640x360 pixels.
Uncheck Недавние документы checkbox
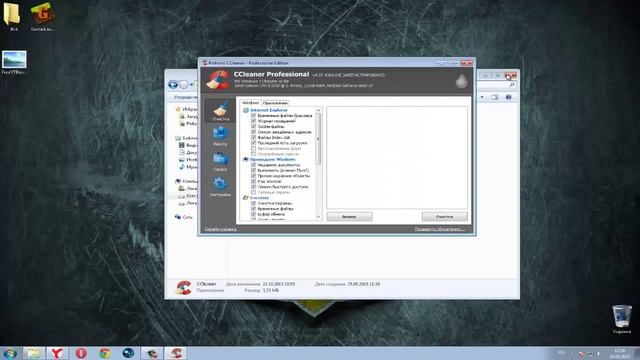(x=253, y=165)
